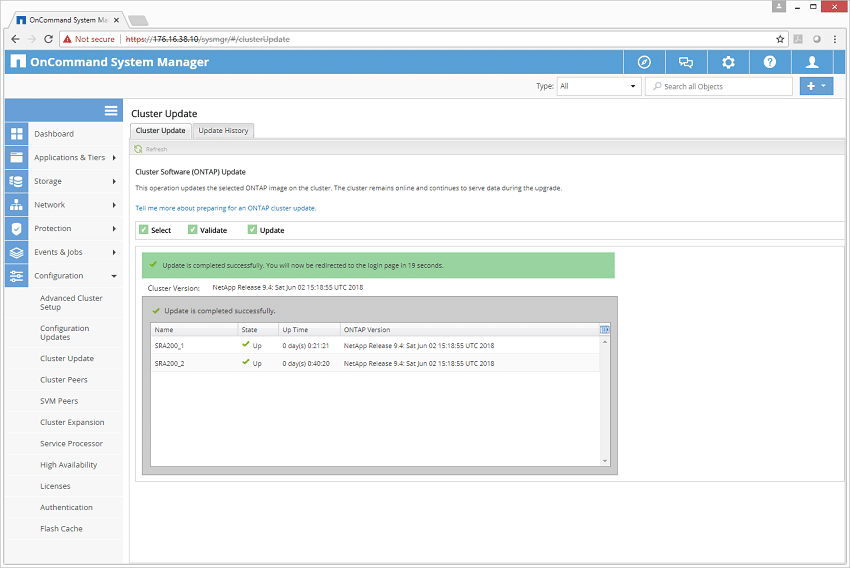Select the OnCommand System Manager browser tab

coord(68,20)
